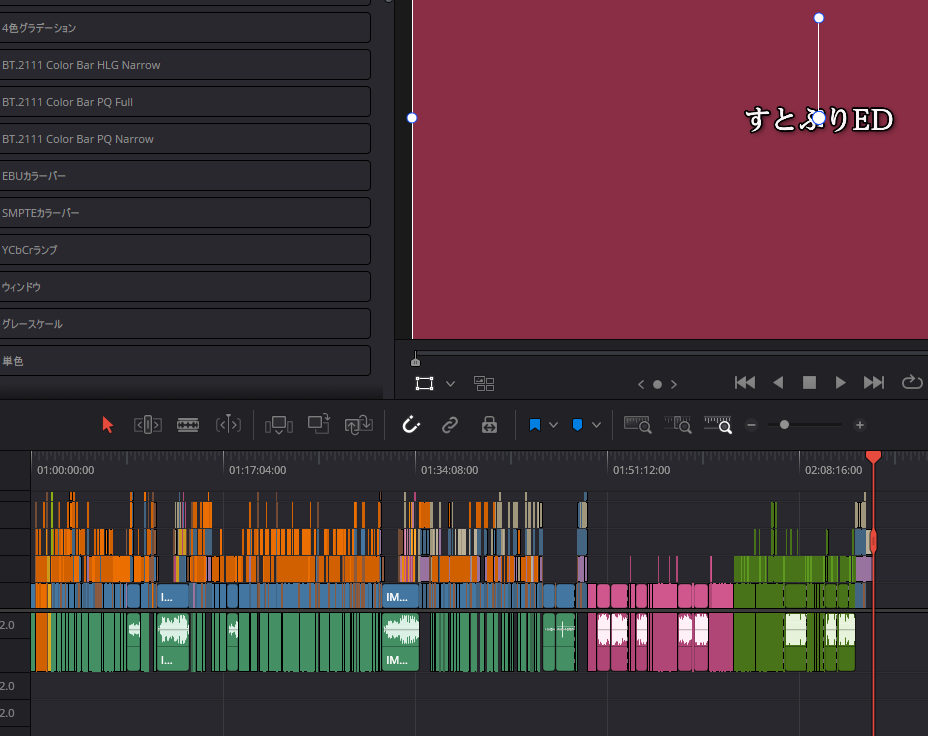Open viewer overlay mode dropdown chevron
928x736 pixels.
[x=450, y=383]
